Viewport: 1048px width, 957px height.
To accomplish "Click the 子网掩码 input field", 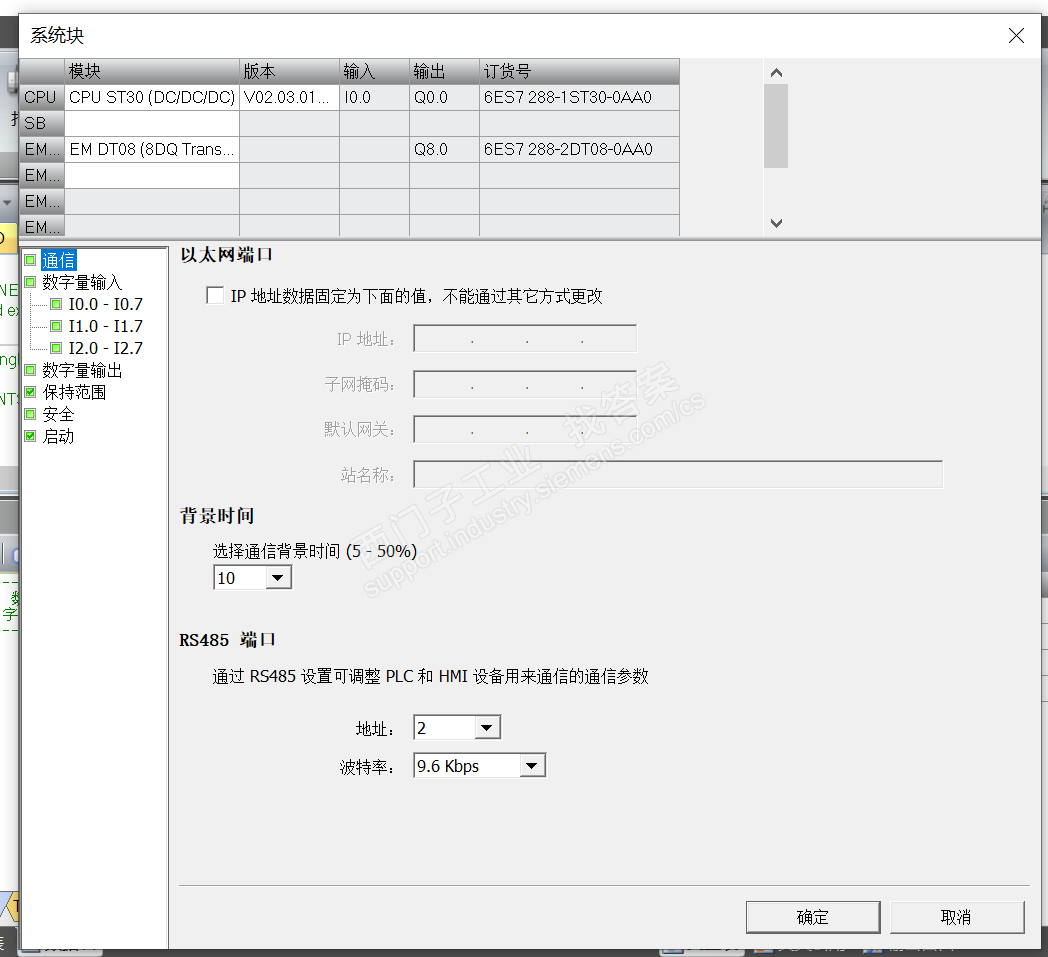I will [x=525, y=384].
